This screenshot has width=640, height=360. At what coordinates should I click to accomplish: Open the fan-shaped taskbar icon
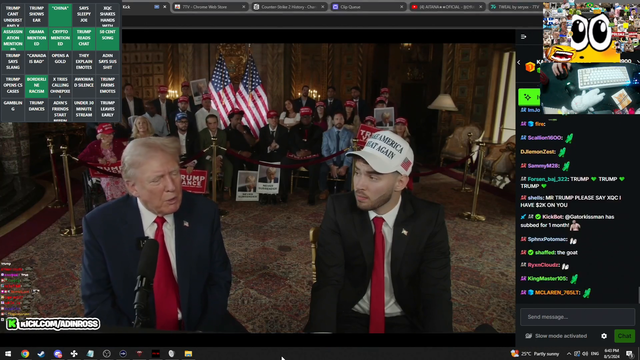click(74, 353)
